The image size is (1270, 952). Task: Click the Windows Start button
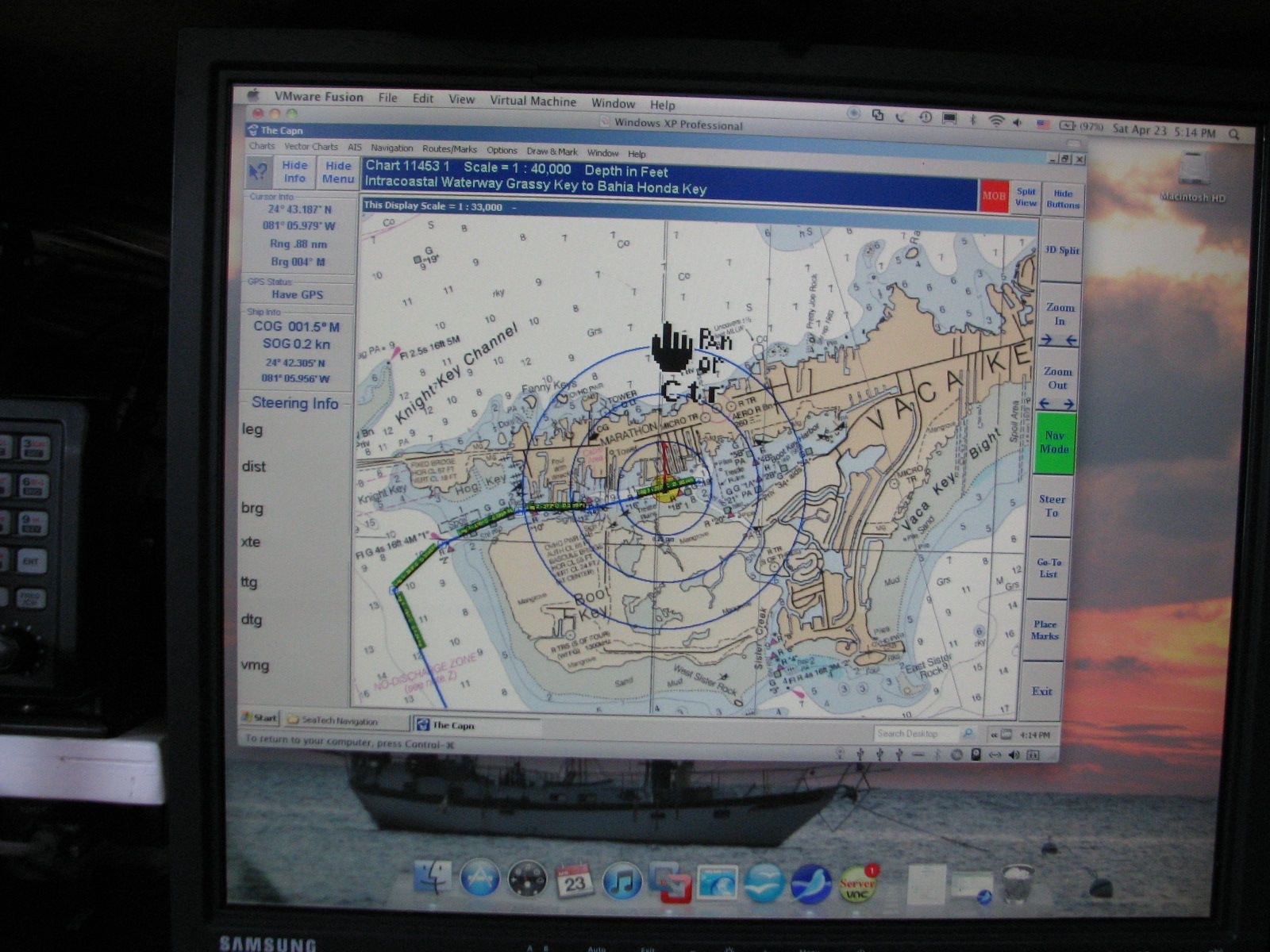click(260, 718)
